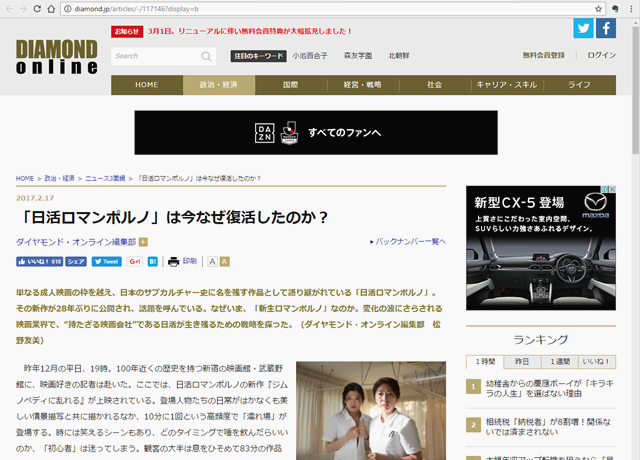This screenshot has width=640, height=460.
Task: Click the printer icon to print the article
Action: (x=173, y=261)
